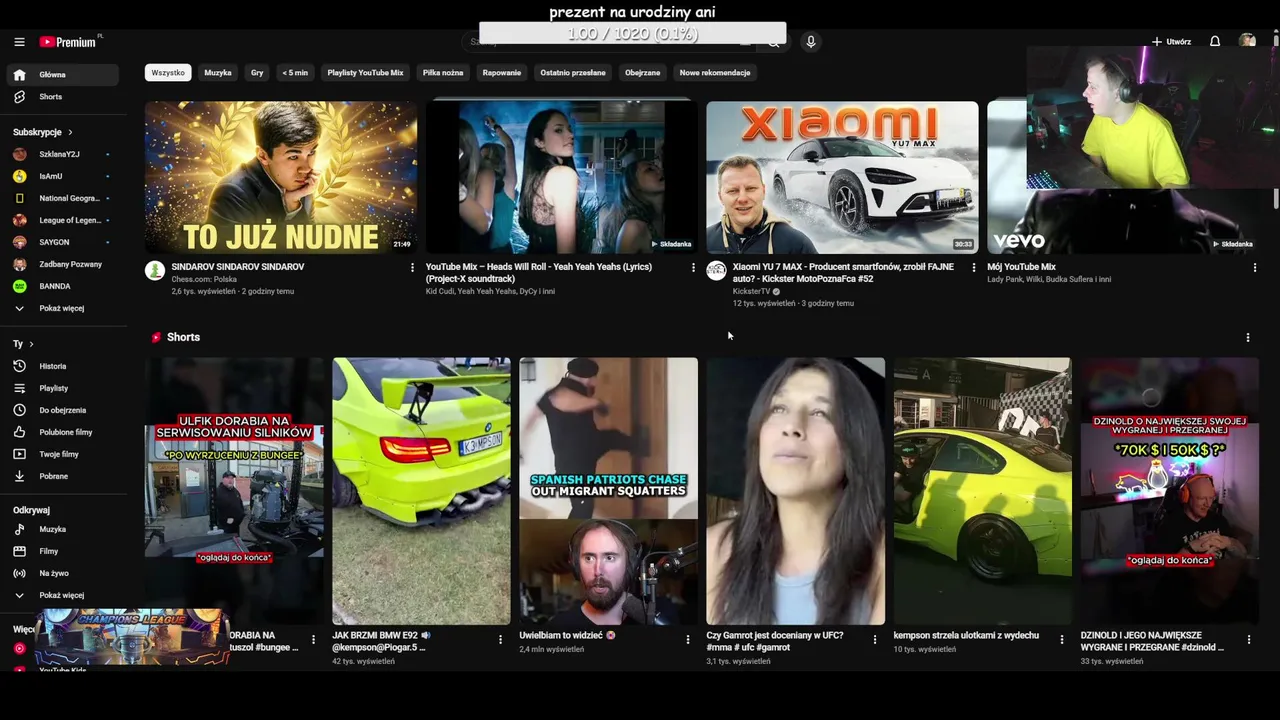The image size is (1280, 720).
Task: Select Playlisty YouTube Mix chip
Action: (365, 73)
